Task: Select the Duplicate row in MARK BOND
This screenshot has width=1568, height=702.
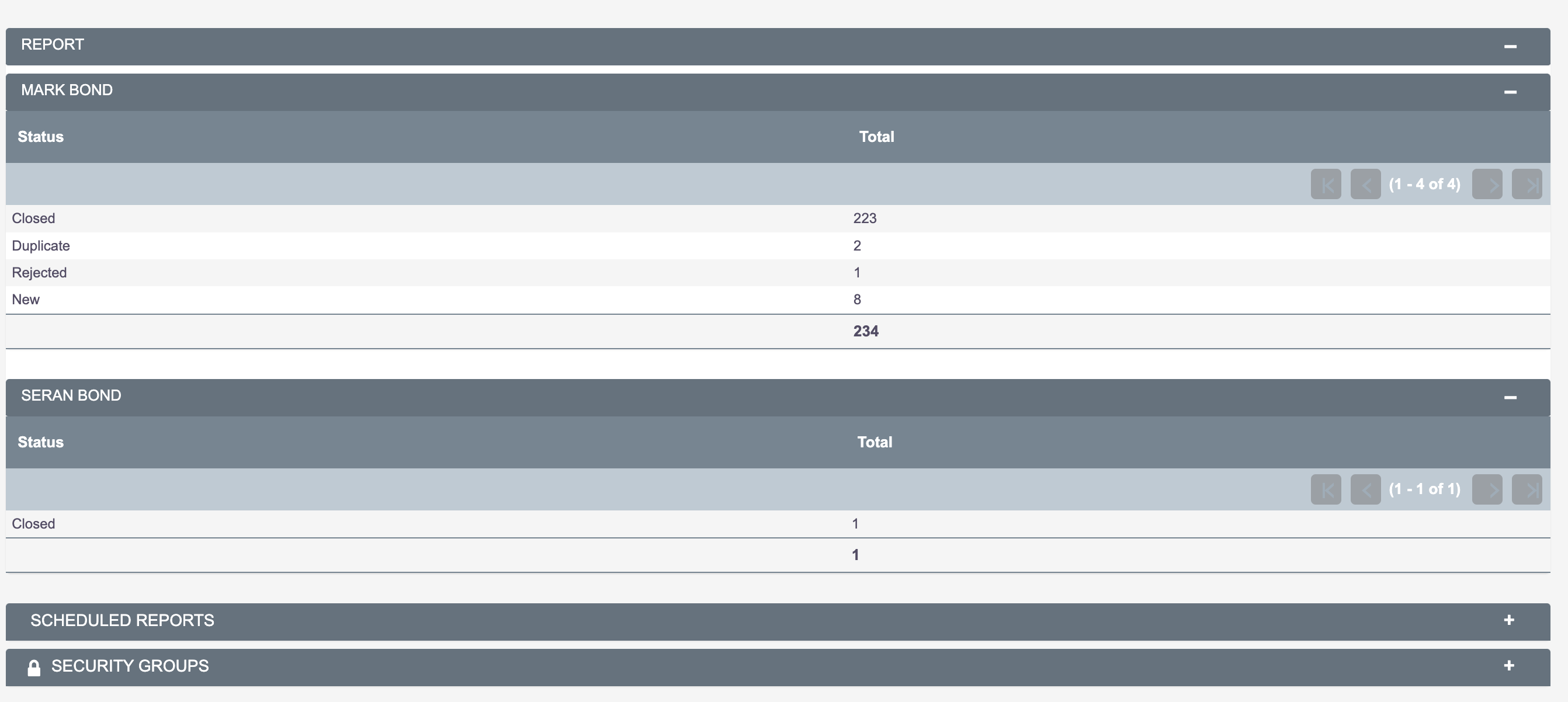Action: click(778, 246)
